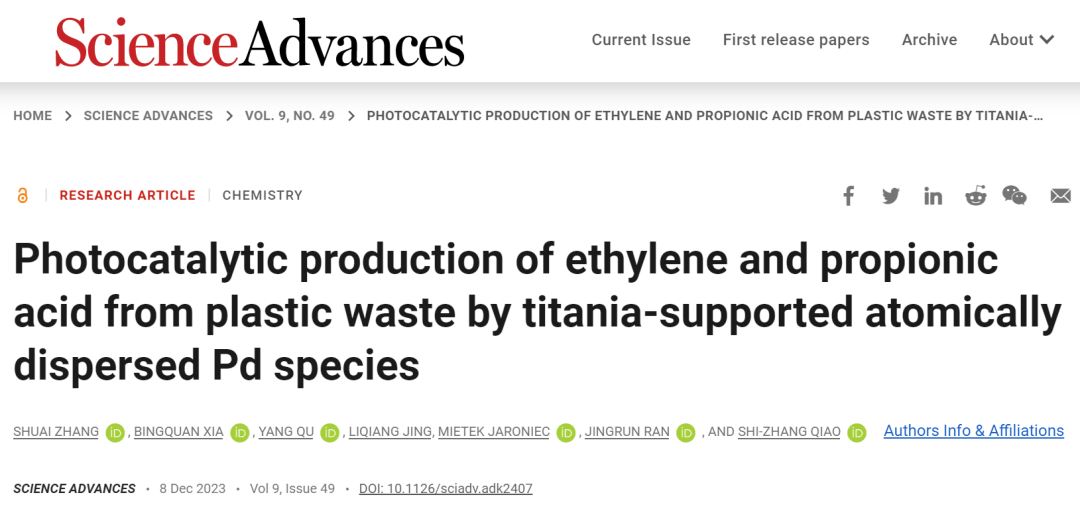Image resolution: width=1080 pixels, height=505 pixels.
Task: Click HOME in the breadcrumb
Action: pyautogui.click(x=32, y=116)
